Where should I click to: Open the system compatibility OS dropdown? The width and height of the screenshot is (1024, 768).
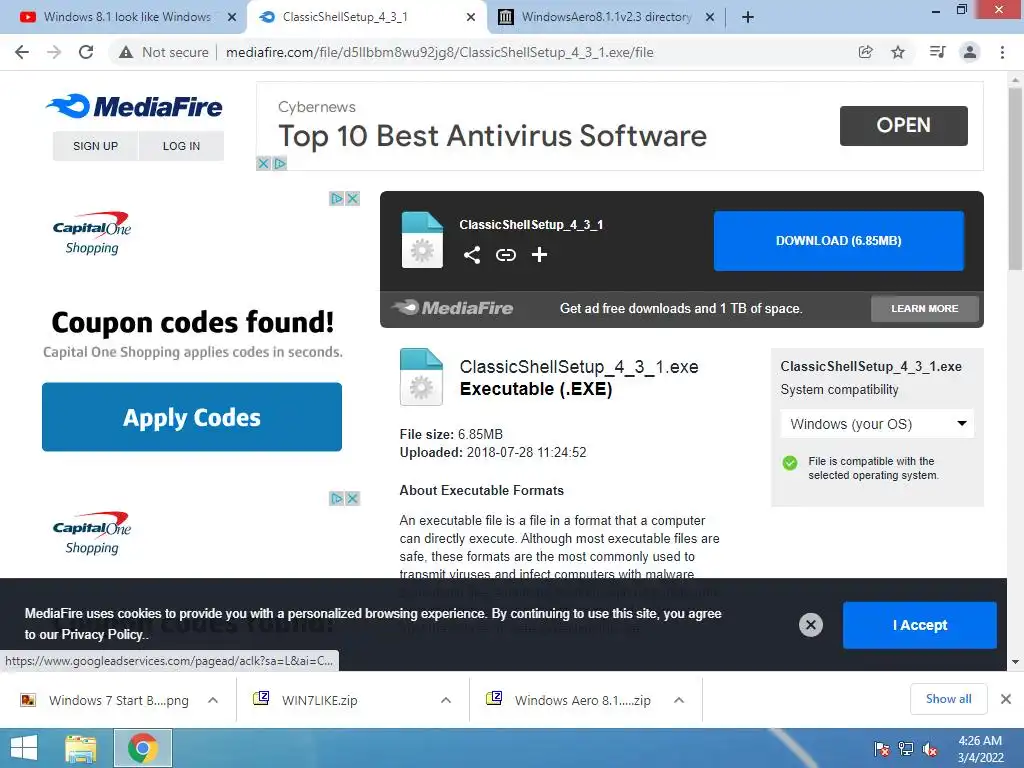pyautogui.click(x=877, y=424)
